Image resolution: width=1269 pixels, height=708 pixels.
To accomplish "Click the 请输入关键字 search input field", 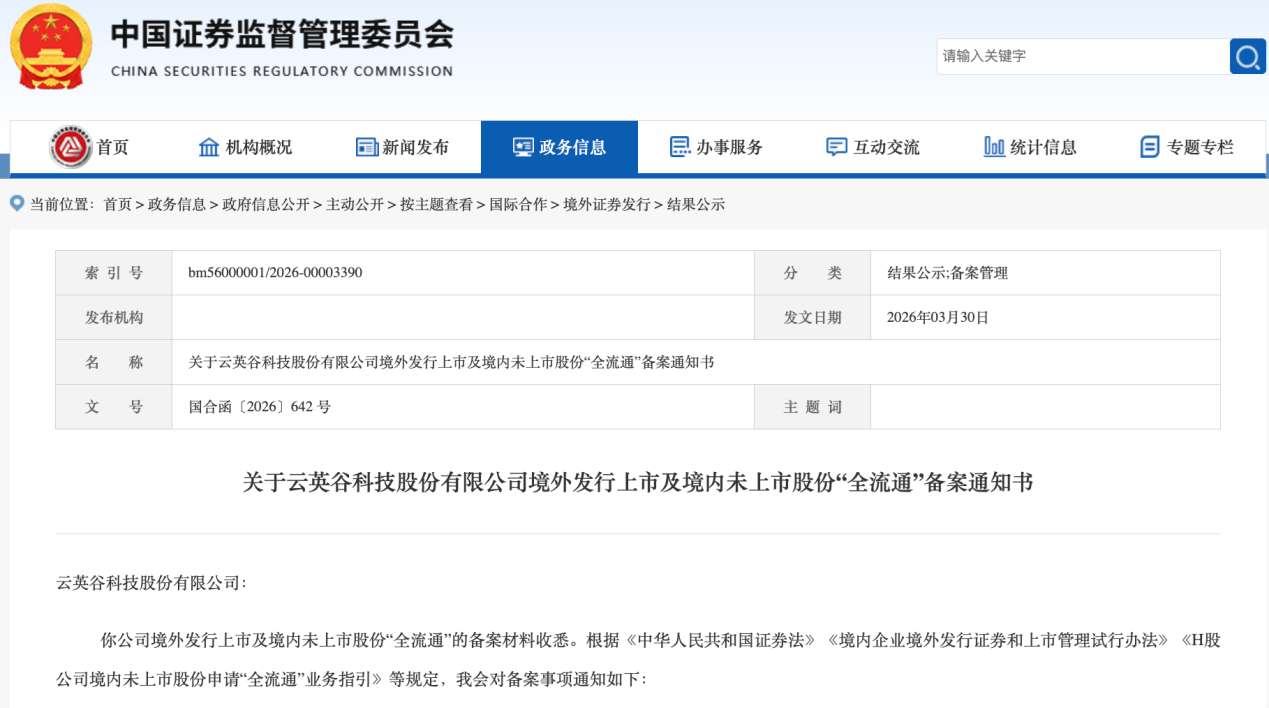I will coord(1080,56).
